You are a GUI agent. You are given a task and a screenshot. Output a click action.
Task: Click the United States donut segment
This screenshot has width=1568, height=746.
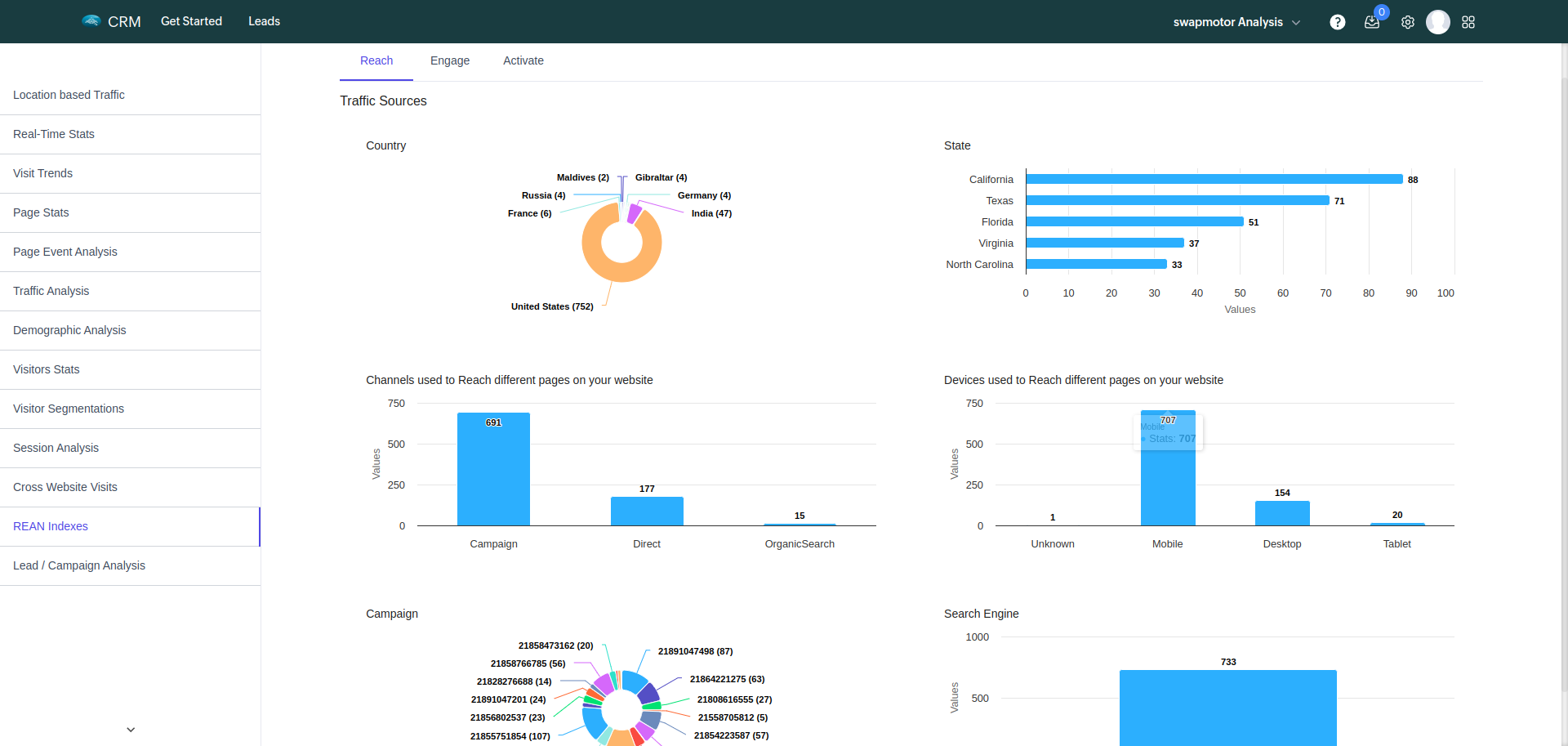pyautogui.click(x=622, y=273)
